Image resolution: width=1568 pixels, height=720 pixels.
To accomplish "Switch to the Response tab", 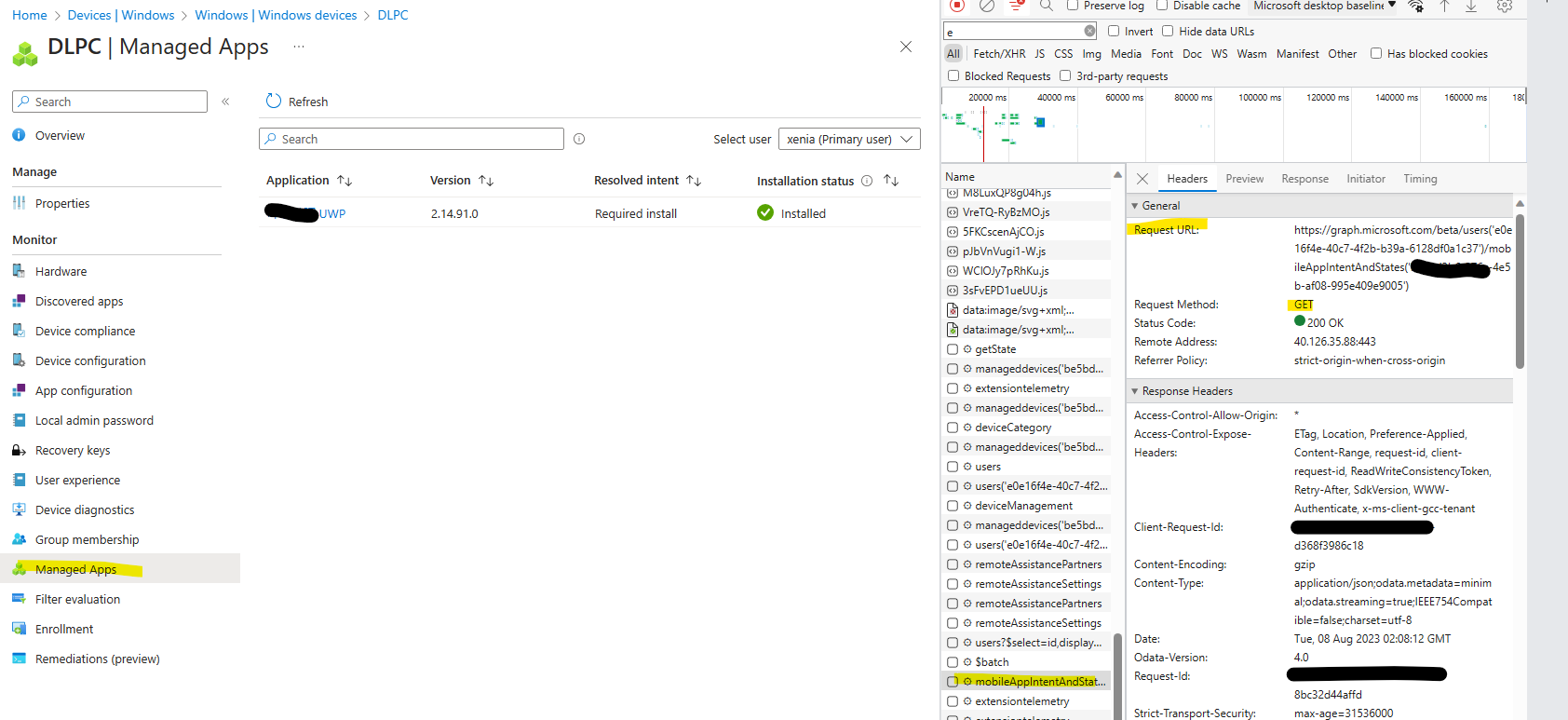I will 1304,179.
